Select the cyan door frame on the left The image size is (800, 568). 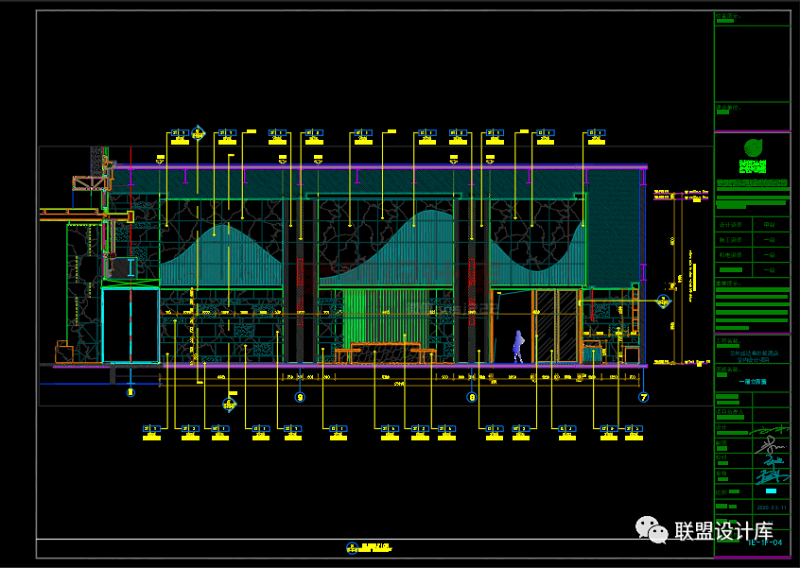point(130,326)
